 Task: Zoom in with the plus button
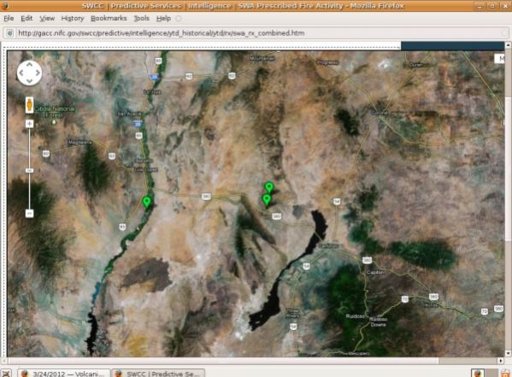point(29,124)
